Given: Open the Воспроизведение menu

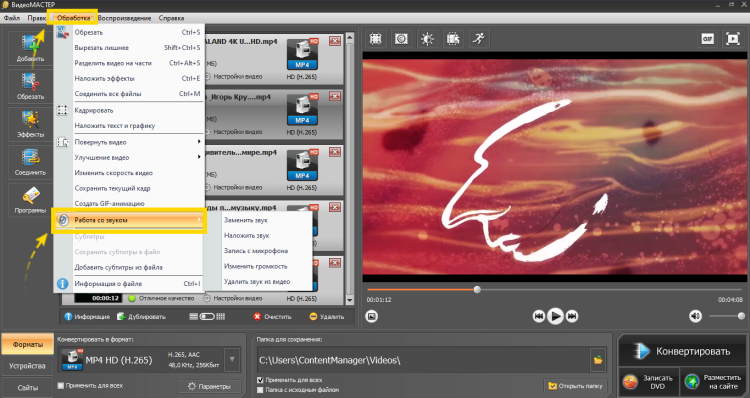Looking at the screenshot, I should (124, 18).
